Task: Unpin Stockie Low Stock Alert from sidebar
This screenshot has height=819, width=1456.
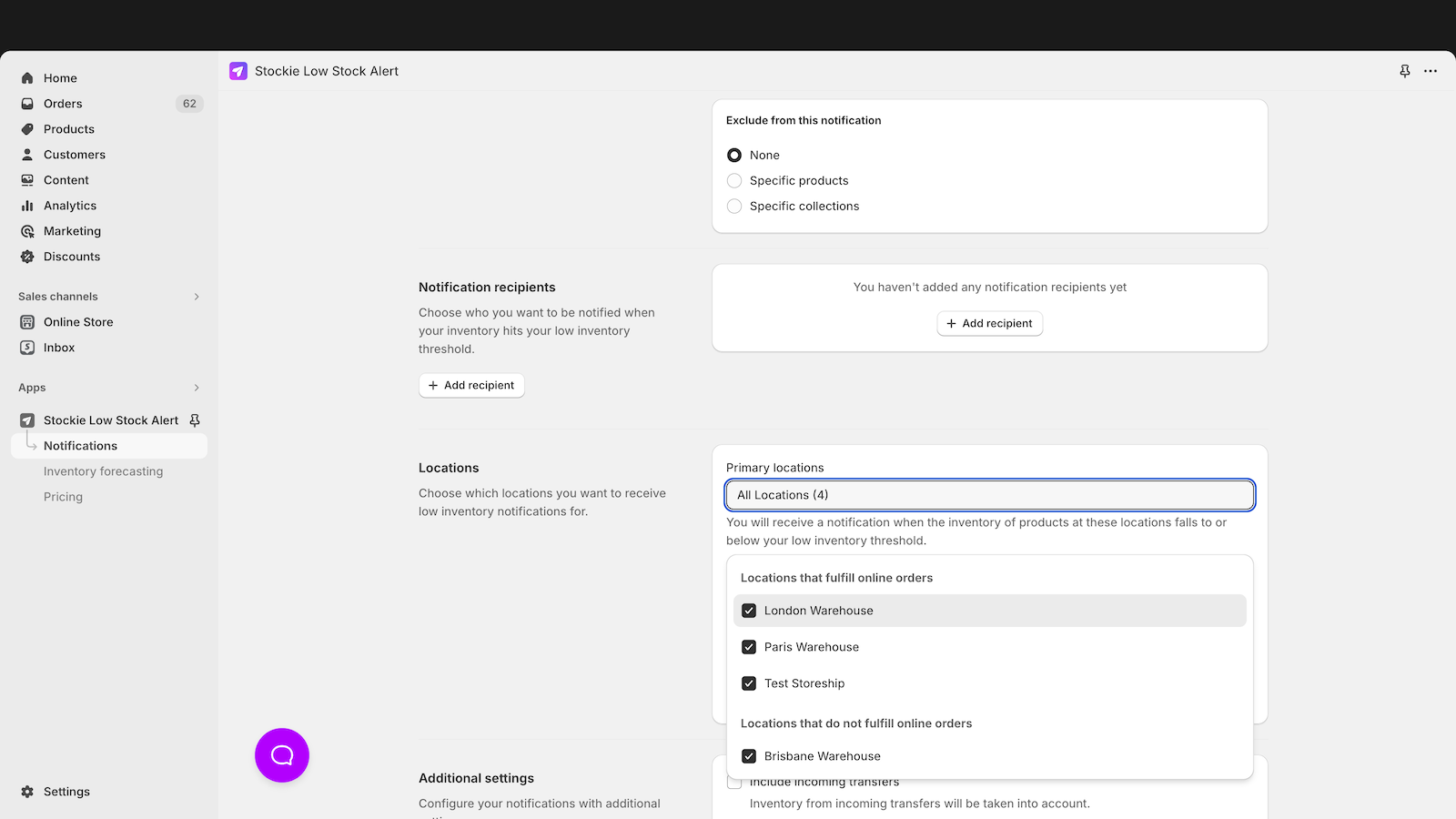Action: [195, 420]
